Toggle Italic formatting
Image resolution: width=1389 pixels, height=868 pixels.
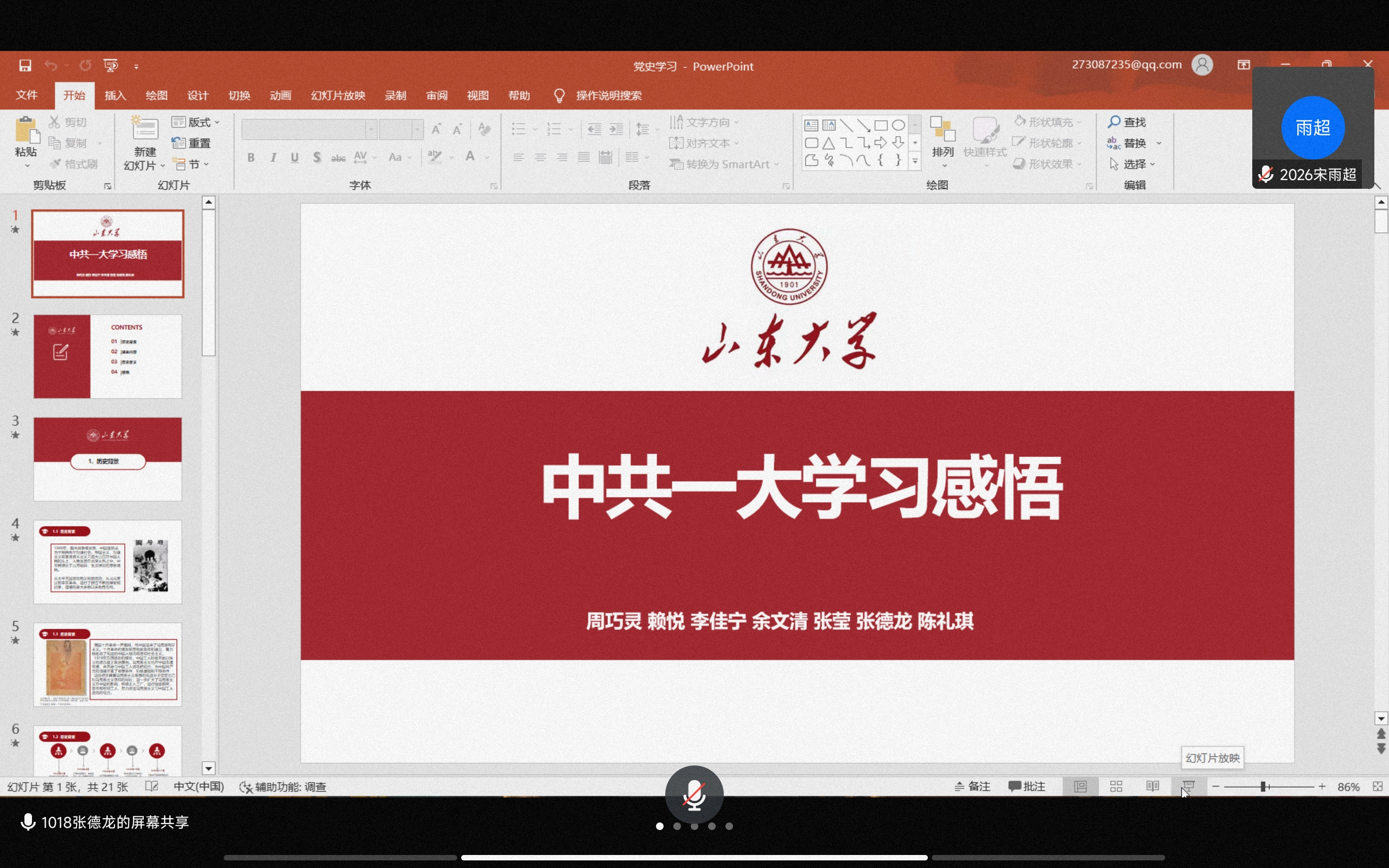click(273, 157)
